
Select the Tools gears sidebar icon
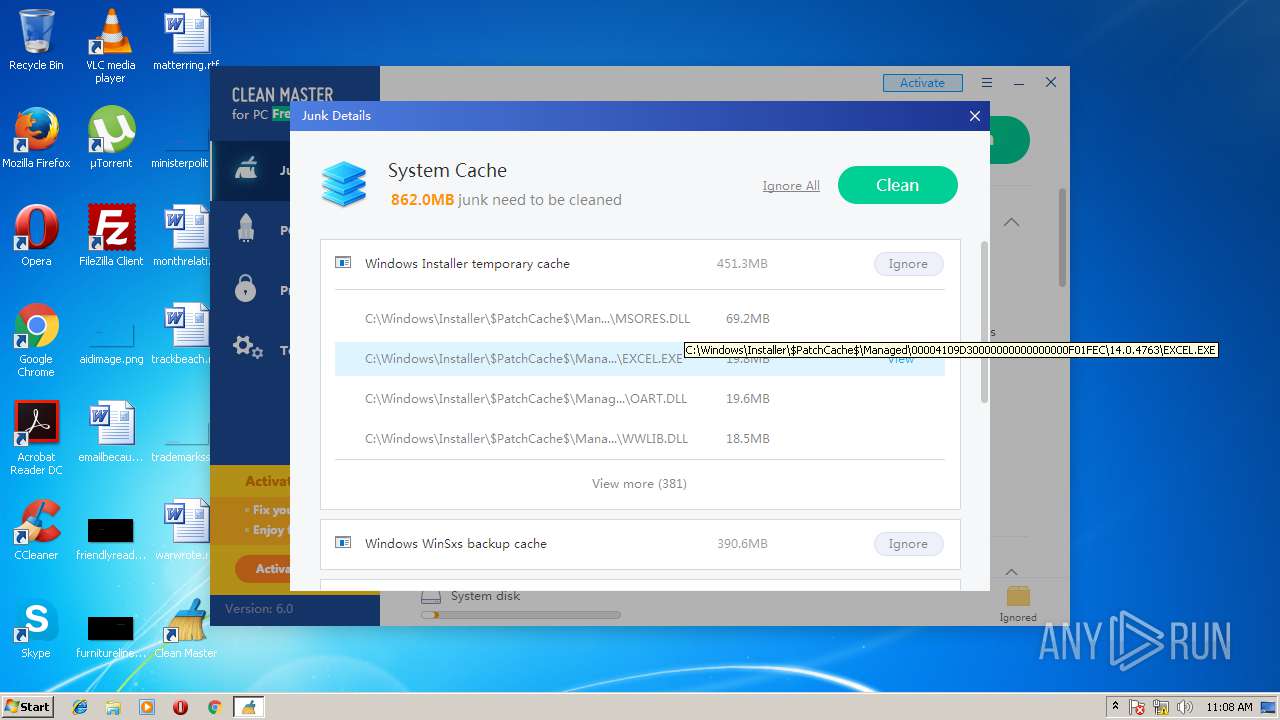point(247,348)
